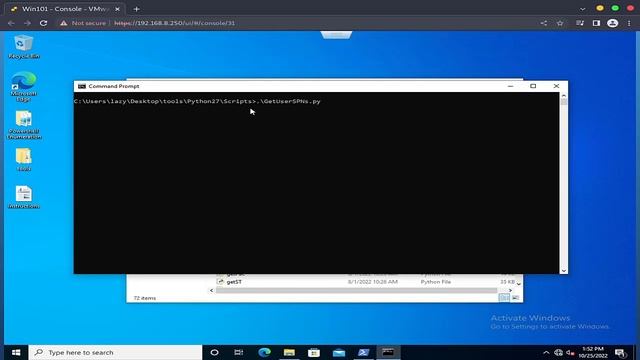This screenshot has width=640, height=360.
Task: Go forward in browser history
Action: click(27, 23)
